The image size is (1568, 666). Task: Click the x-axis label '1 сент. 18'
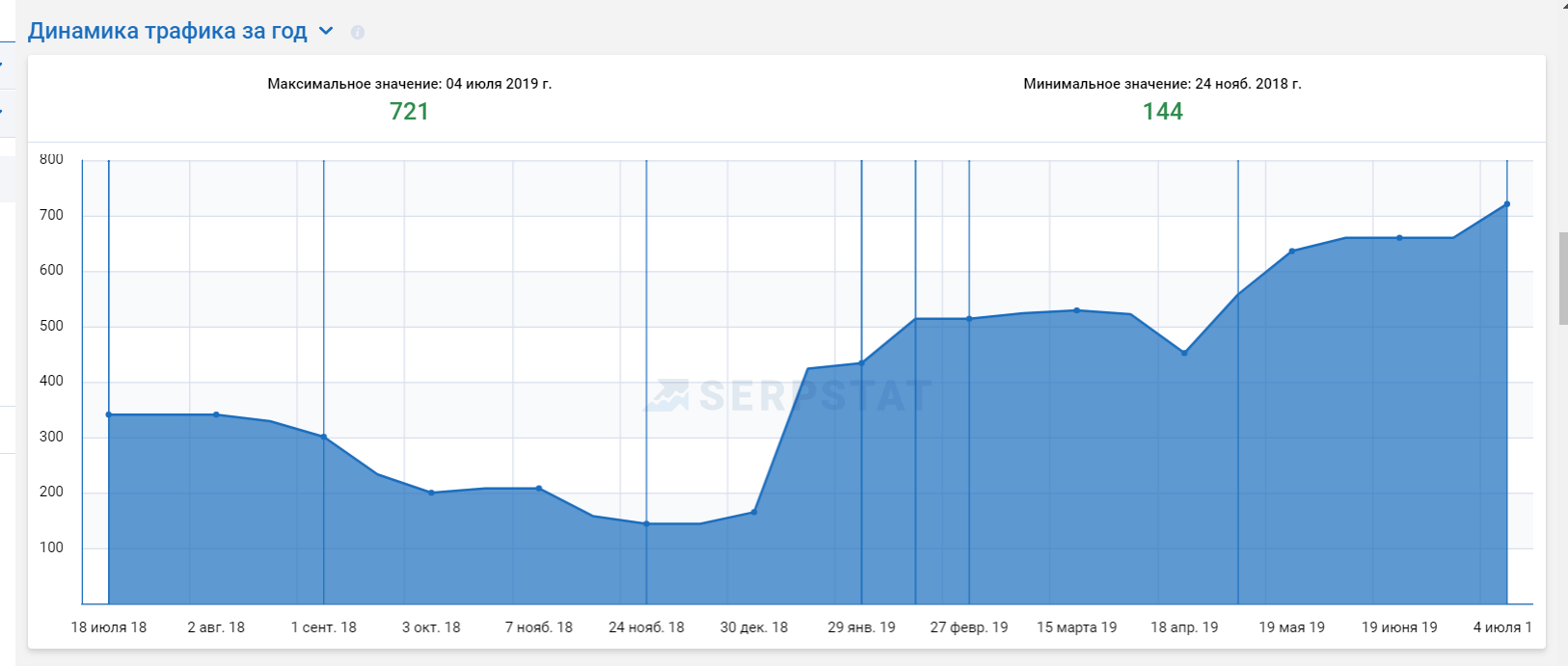tap(324, 627)
